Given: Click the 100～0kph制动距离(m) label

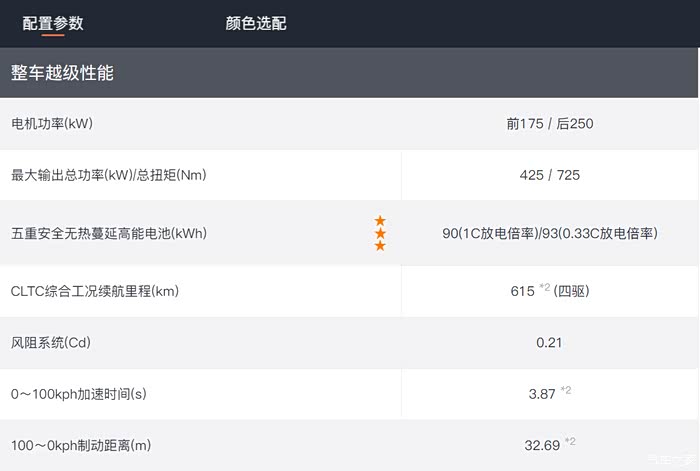Looking at the screenshot, I should [81, 445].
